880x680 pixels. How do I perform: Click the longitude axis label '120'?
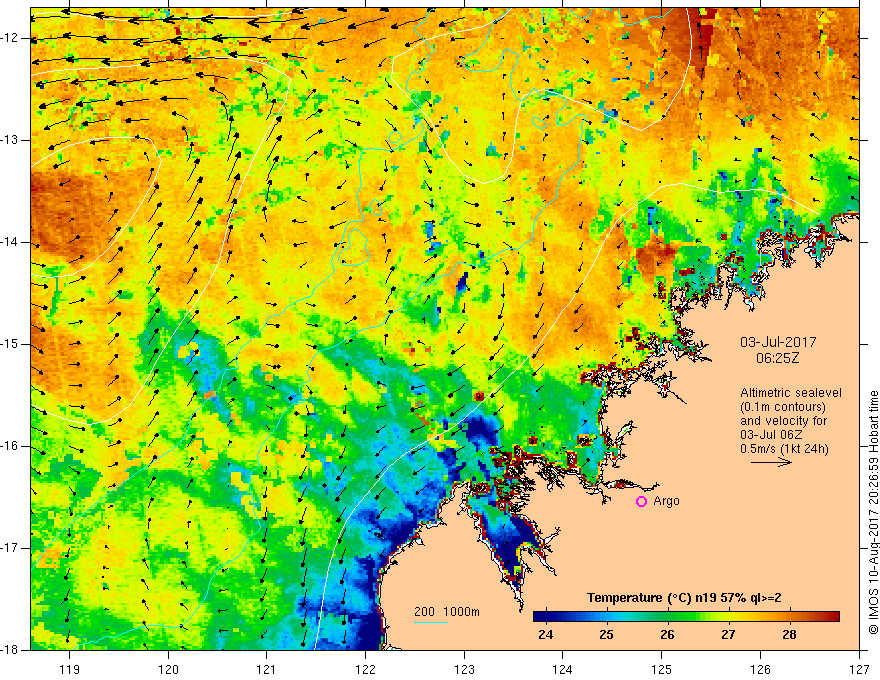[x=168, y=669]
